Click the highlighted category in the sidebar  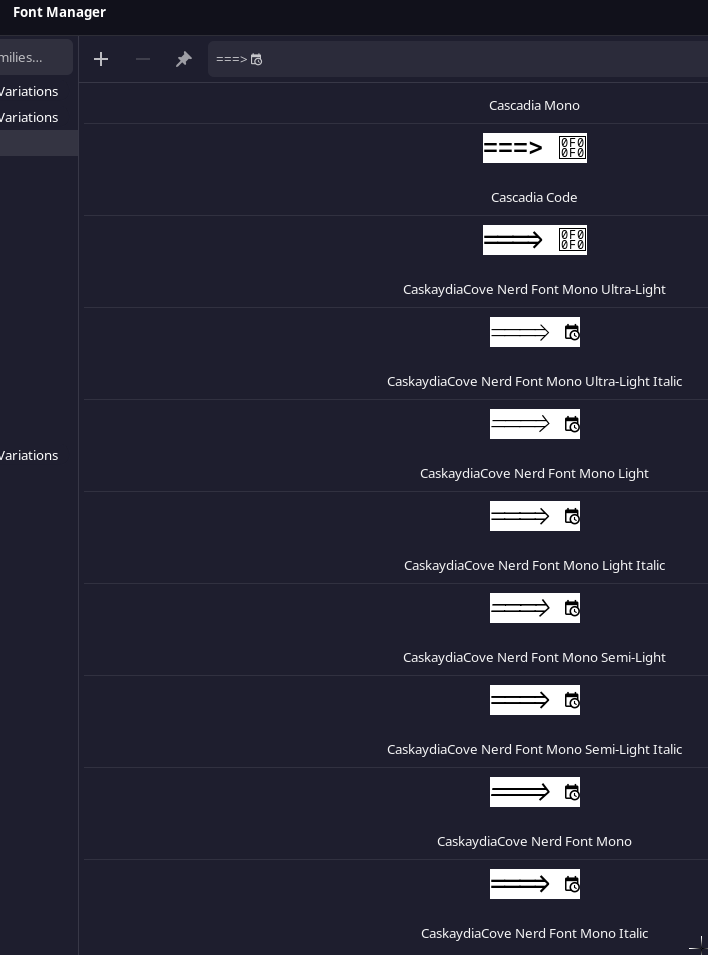point(38,143)
